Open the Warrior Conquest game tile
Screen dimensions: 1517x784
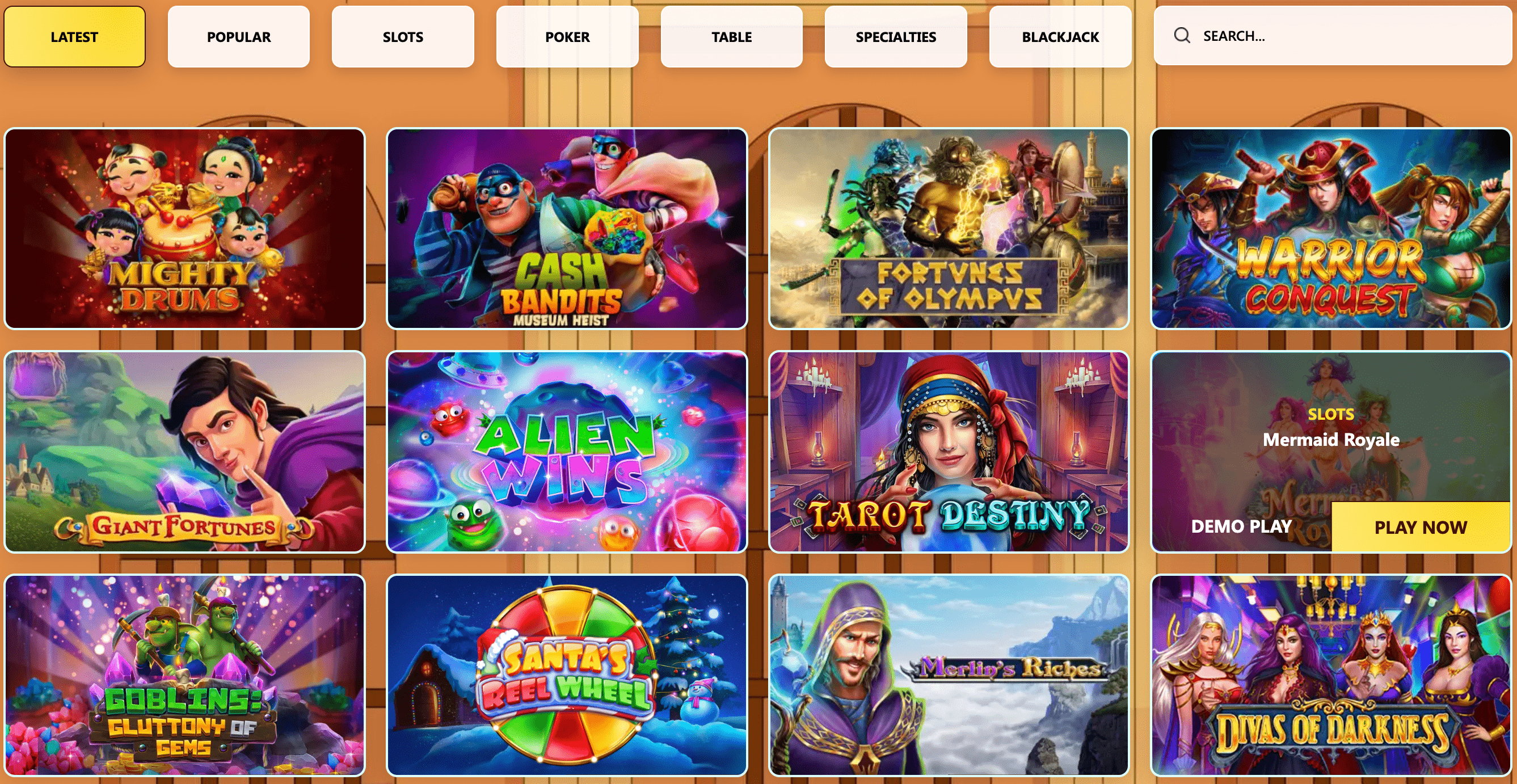click(x=1331, y=229)
